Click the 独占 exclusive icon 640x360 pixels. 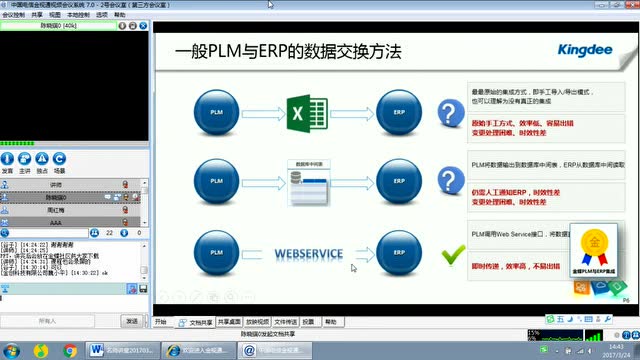click(42, 159)
